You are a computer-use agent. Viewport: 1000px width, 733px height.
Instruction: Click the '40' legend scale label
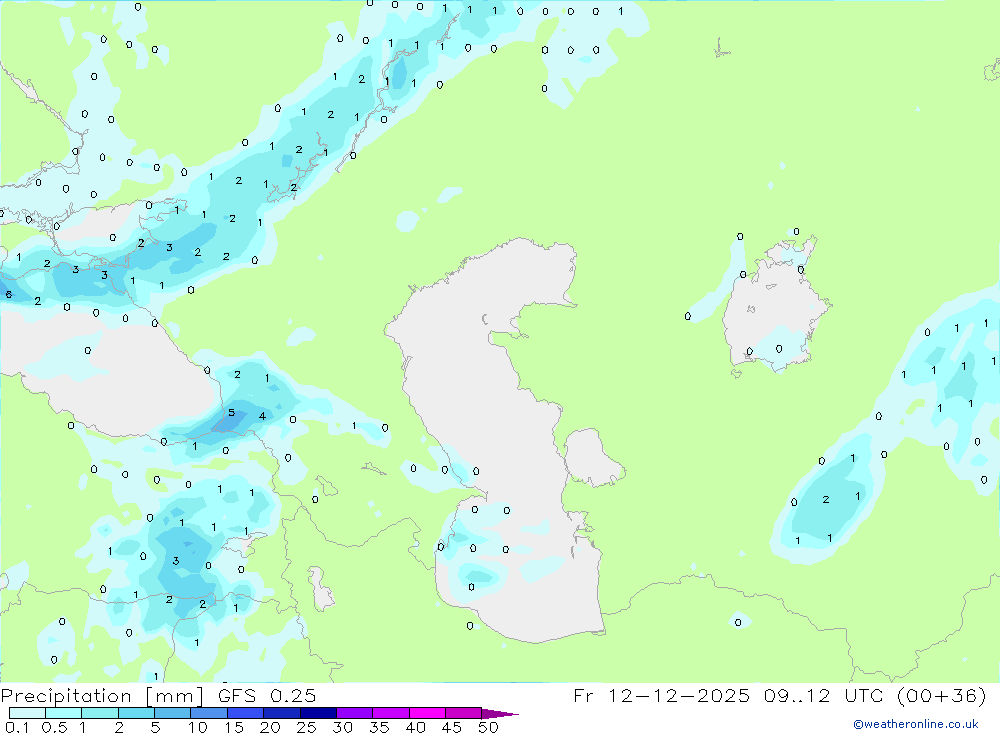(x=415, y=727)
